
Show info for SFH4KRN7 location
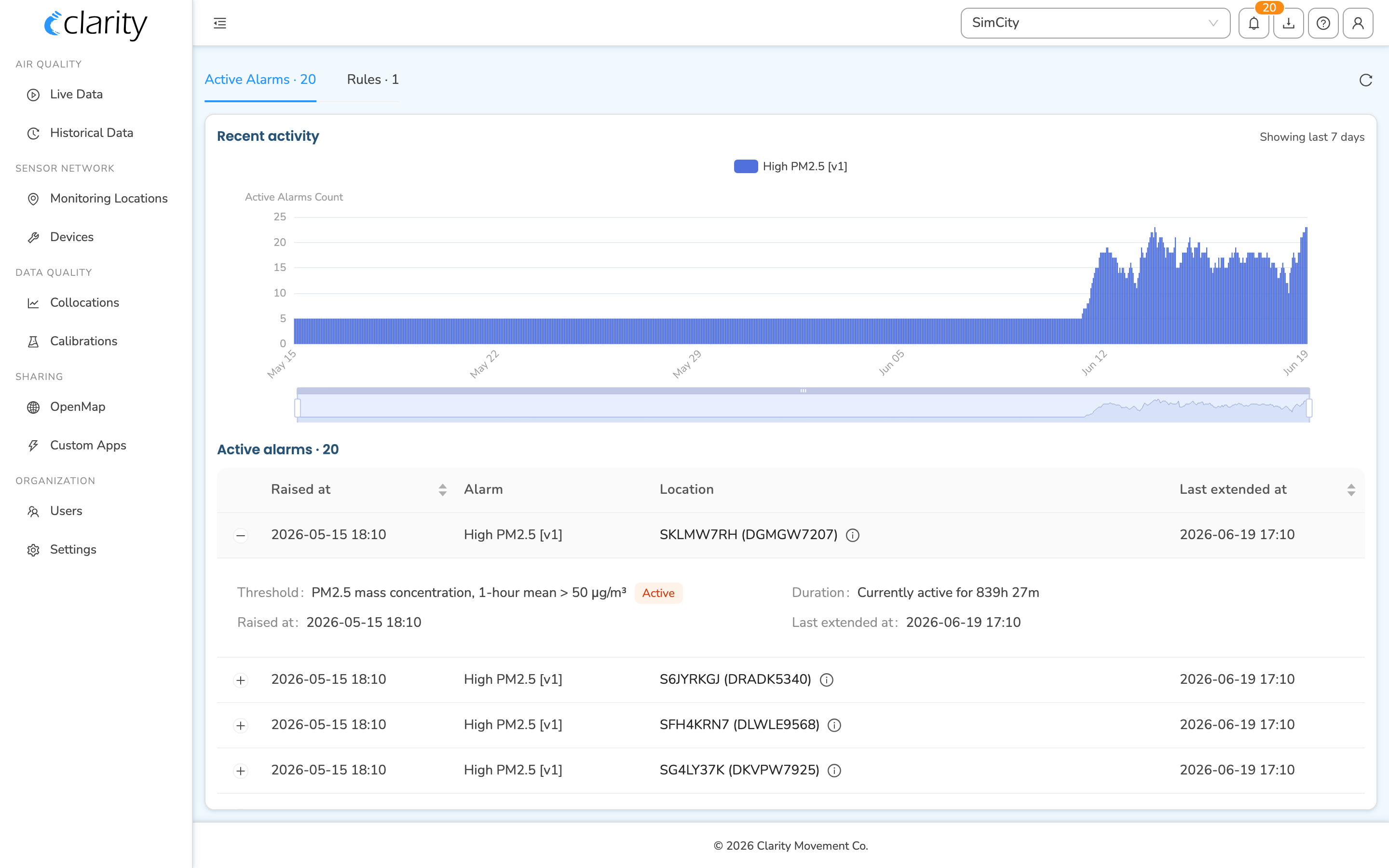[x=834, y=725]
